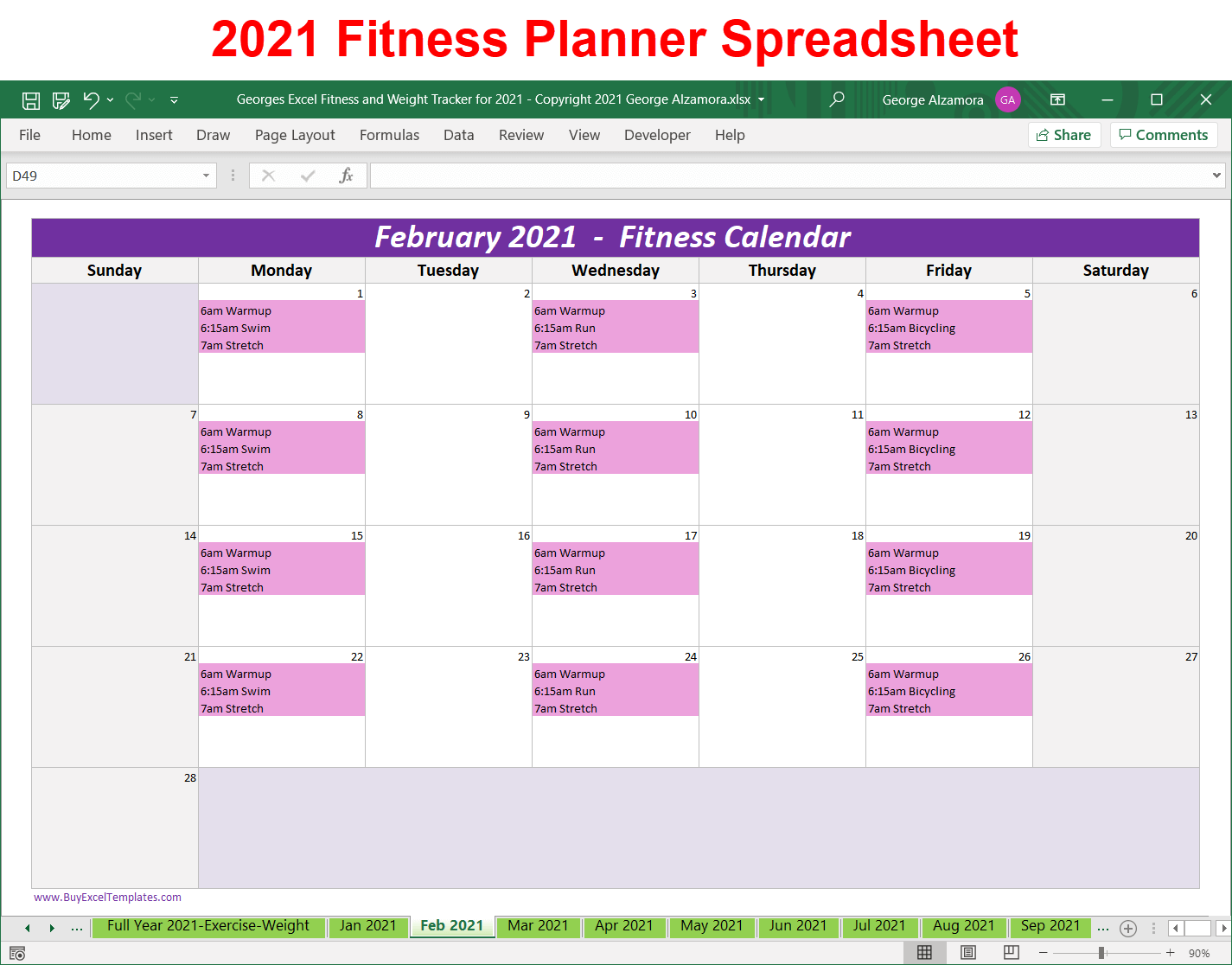1232x965 pixels.
Task: Open the Search magnifier icon
Action: (x=837, y=99)
